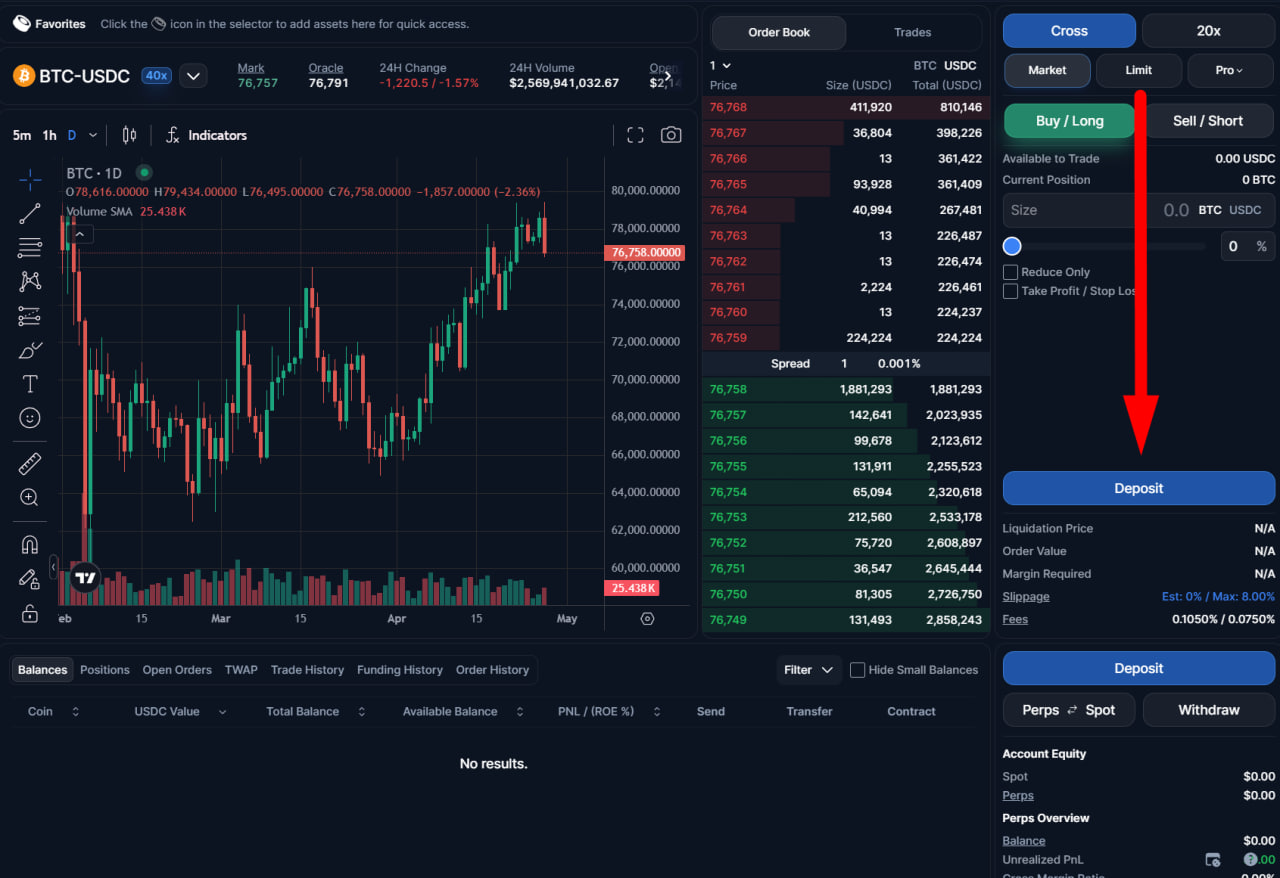Open the Fibonacci and horizontal lines tool
The height and width of the screenshot is (878, 1280).
coord(30,248)
